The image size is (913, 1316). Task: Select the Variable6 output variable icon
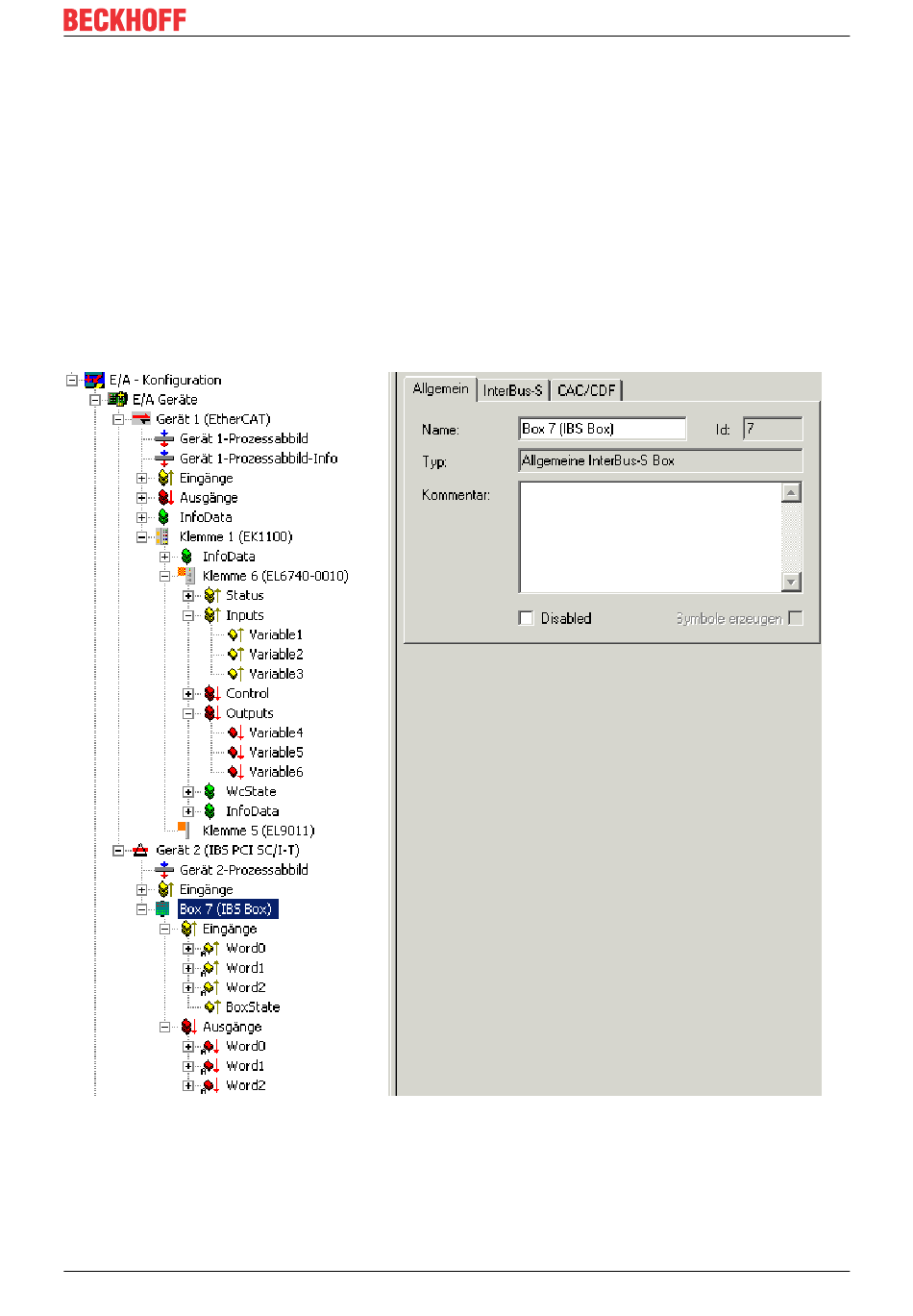pyautogui.click(x=235, y=772)
